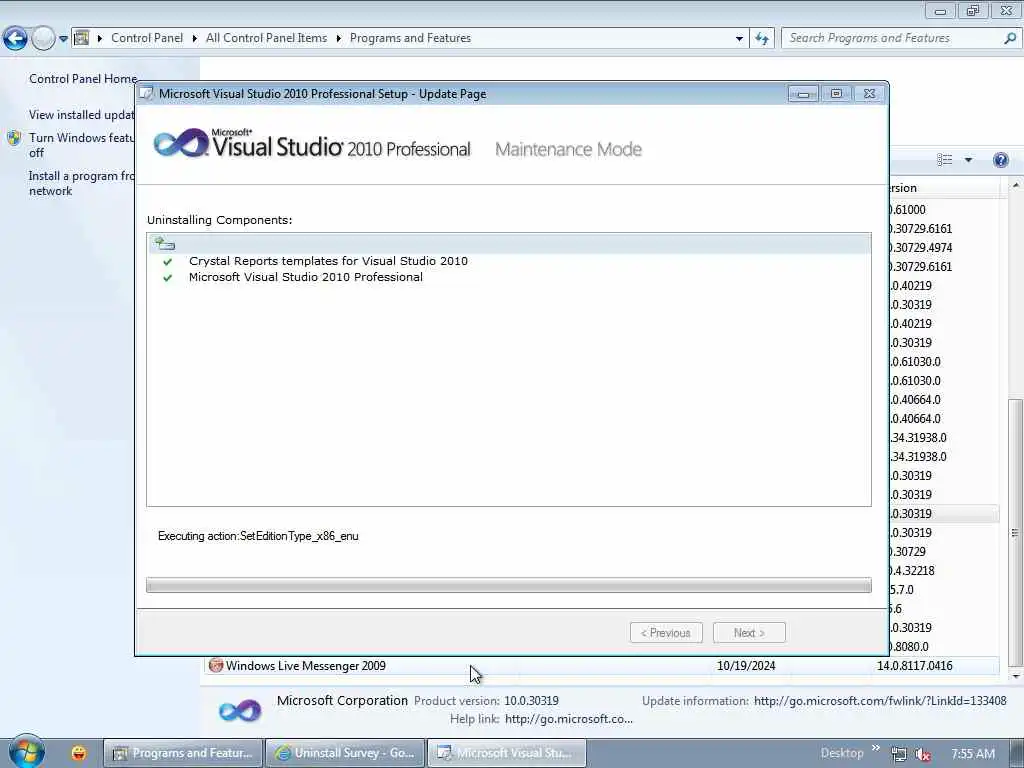Click the 7:55 AM clock
The width and height of the screenshot is (1024, 768).
[972, 754]
